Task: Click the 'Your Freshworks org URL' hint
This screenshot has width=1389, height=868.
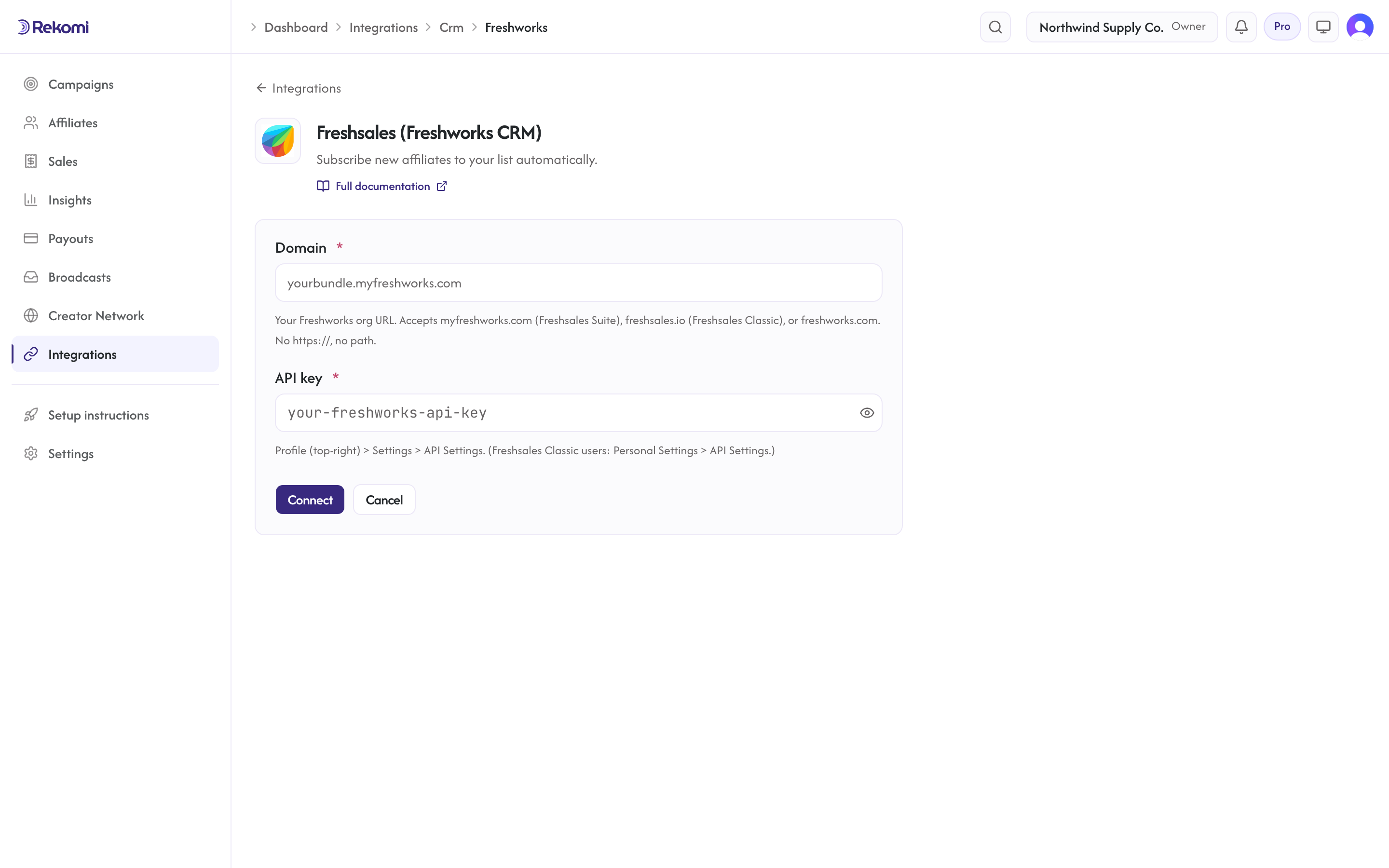Action: click(577, 330)
